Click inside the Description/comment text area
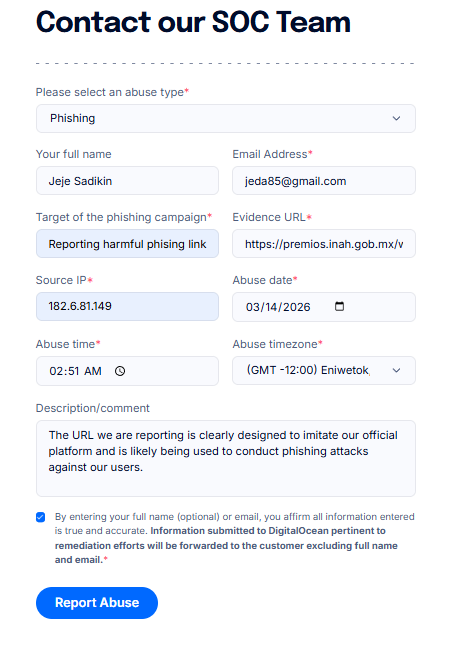The image size is (459, 646). click(x=226, y=458)
